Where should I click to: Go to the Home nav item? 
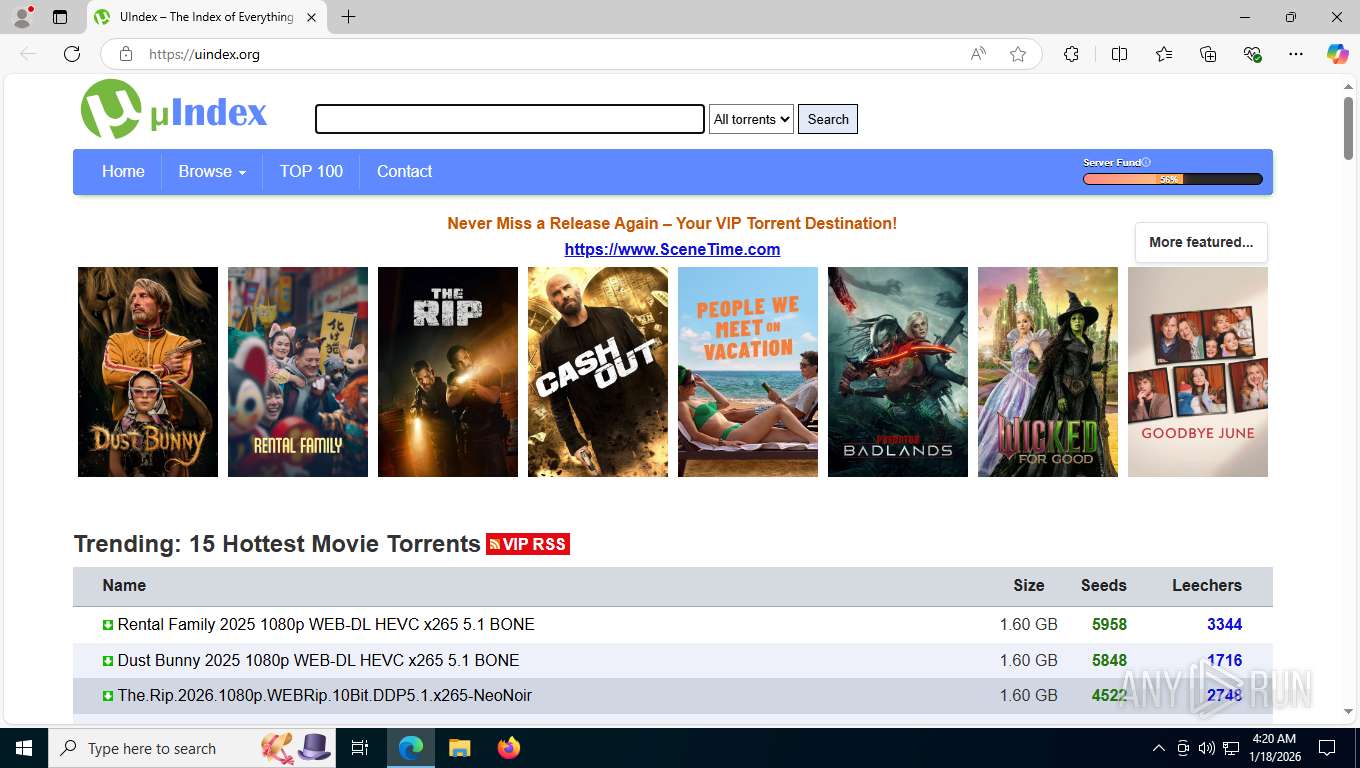pos(123,172)
